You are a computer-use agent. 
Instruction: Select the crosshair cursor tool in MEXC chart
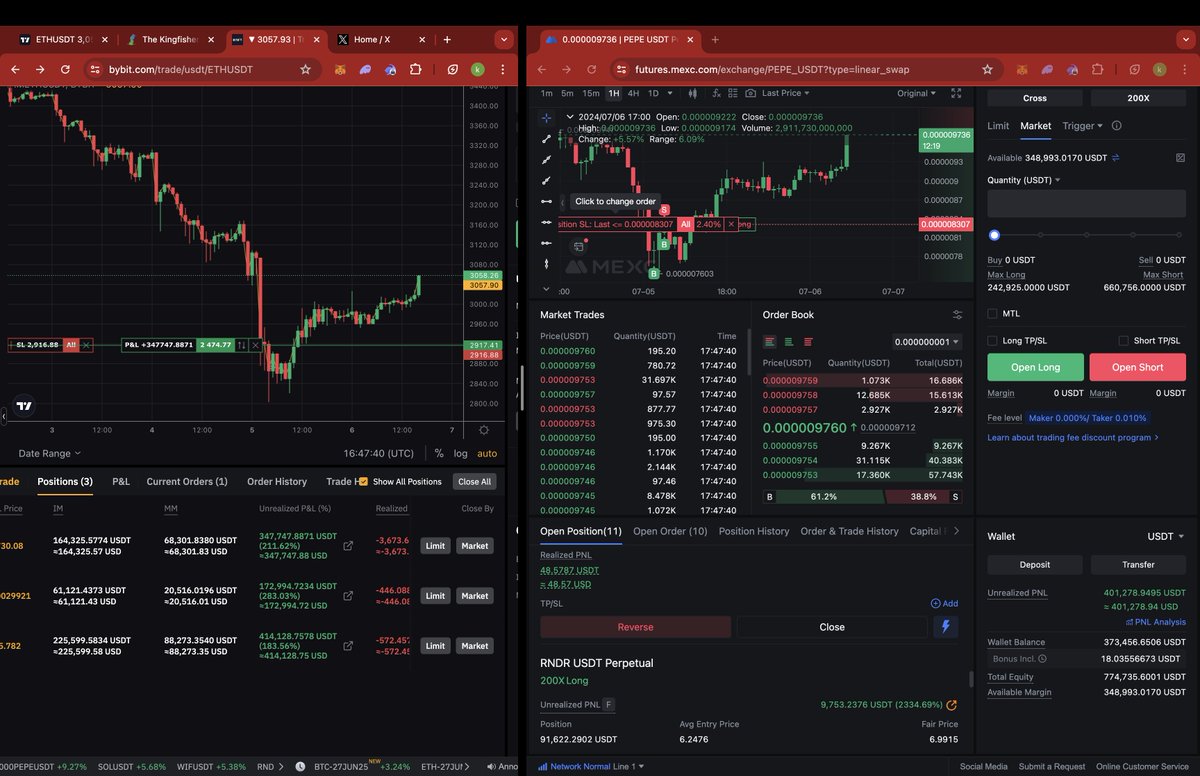[546, 118]
